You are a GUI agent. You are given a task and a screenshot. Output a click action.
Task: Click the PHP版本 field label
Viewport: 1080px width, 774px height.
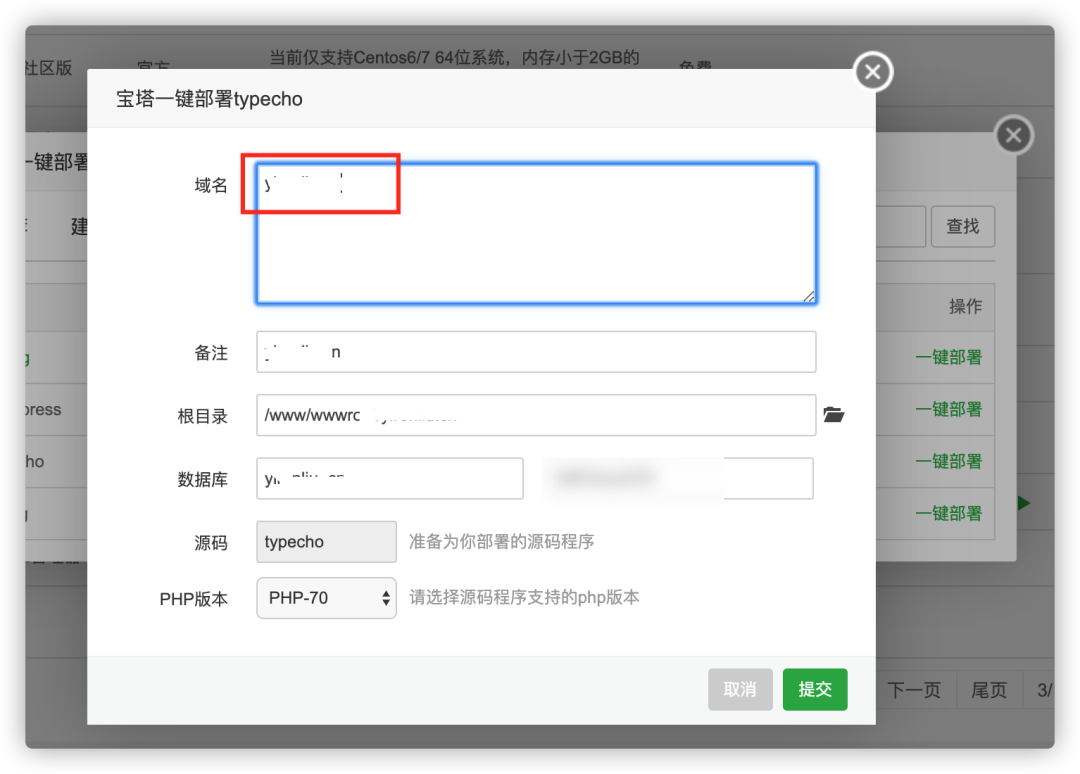click(x=194, y=599)
